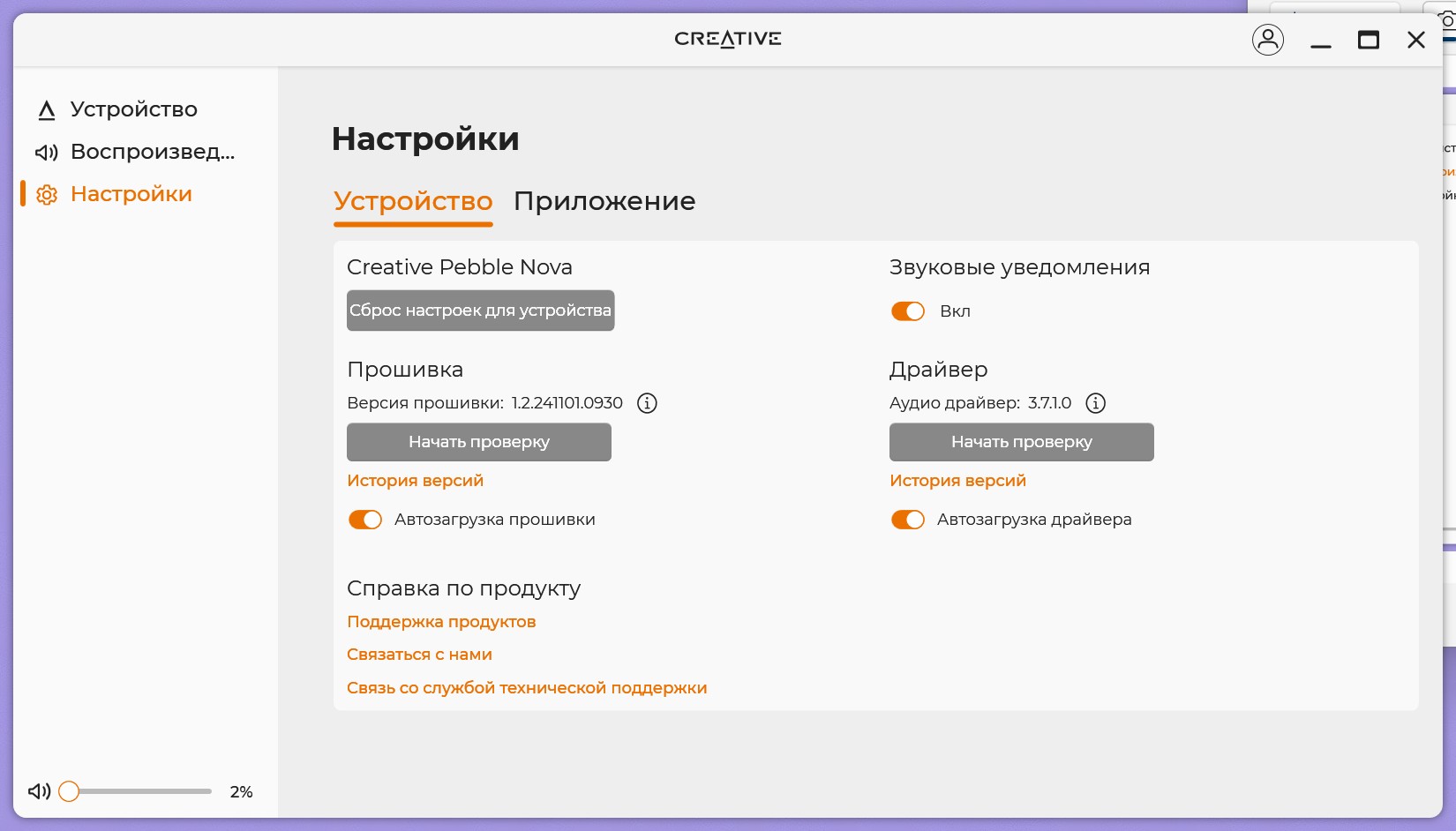Click the Устройство sidebar icon

(x=47, y=109)
